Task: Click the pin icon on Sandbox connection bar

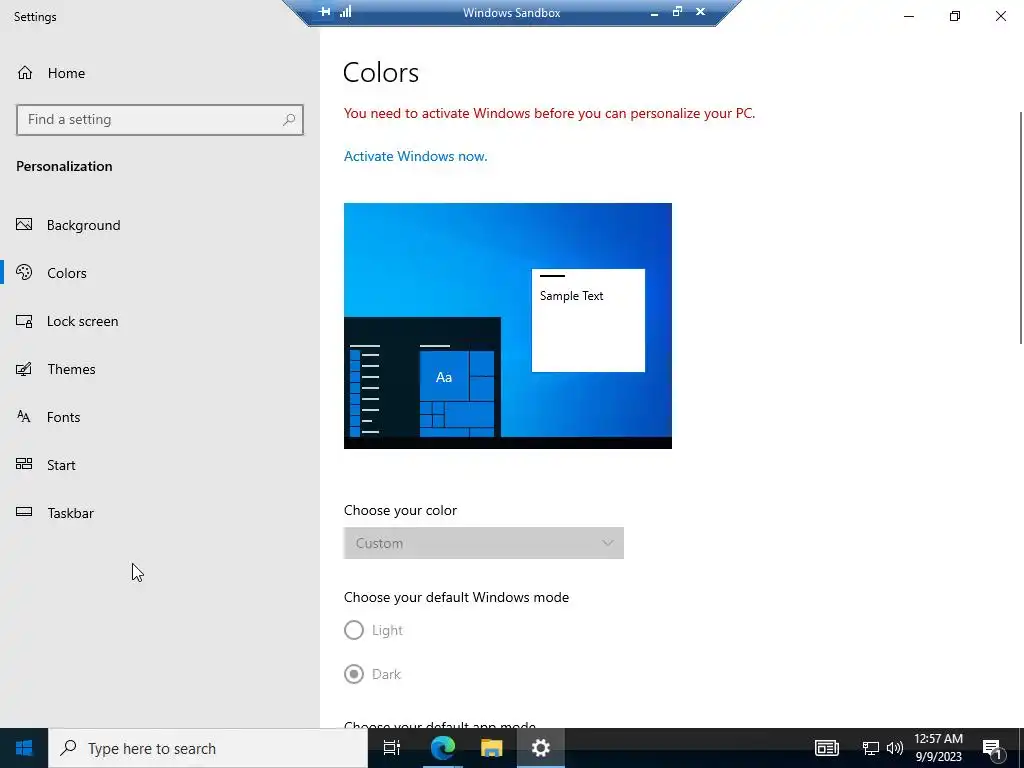Action: pyautogui.click(x=325, y=12)
